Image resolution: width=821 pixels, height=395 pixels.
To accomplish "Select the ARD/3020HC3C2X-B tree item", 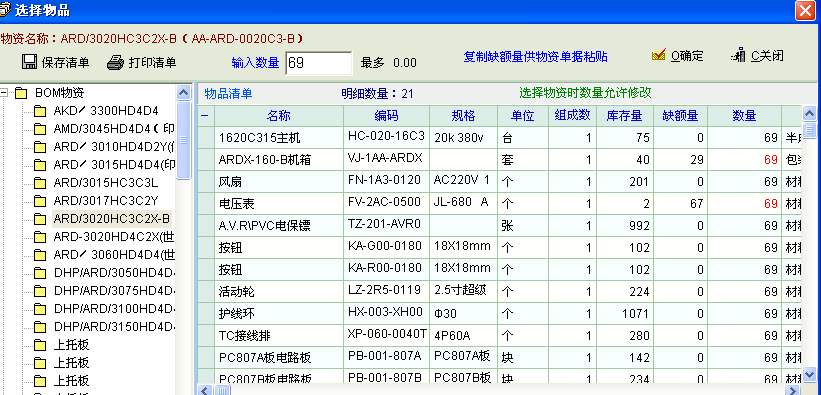I will (x=112, y=218).
